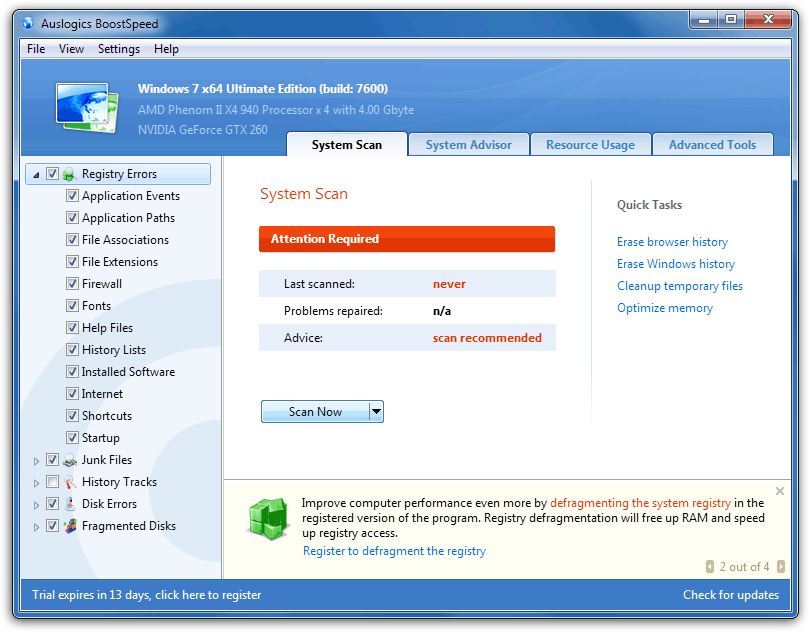Expand the Fragmented Disks tree node
809x632 pixels.
point(36,527)
